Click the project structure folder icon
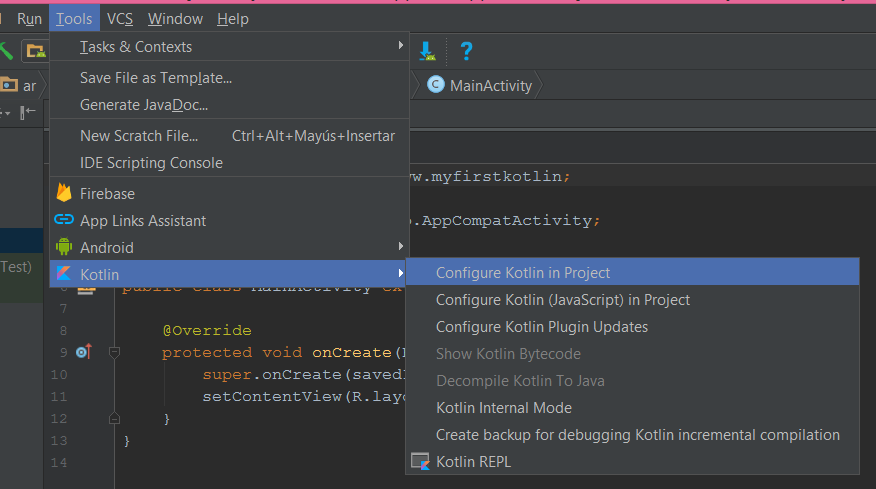Image resolution: width=876 pixels, height=489 pixels. point(35,51)
